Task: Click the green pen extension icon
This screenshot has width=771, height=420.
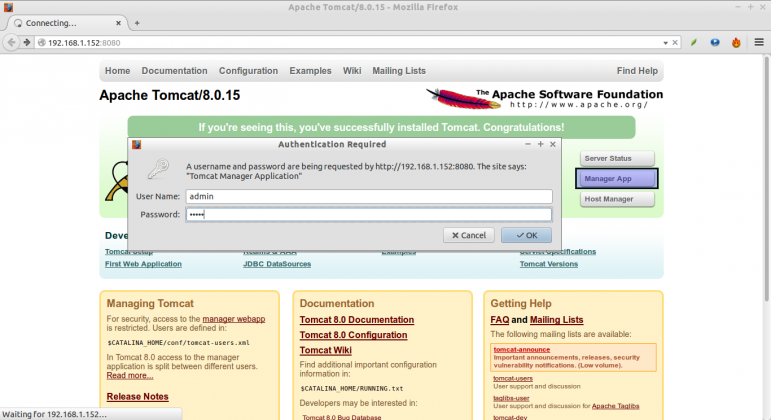Action: coord(694,43)
